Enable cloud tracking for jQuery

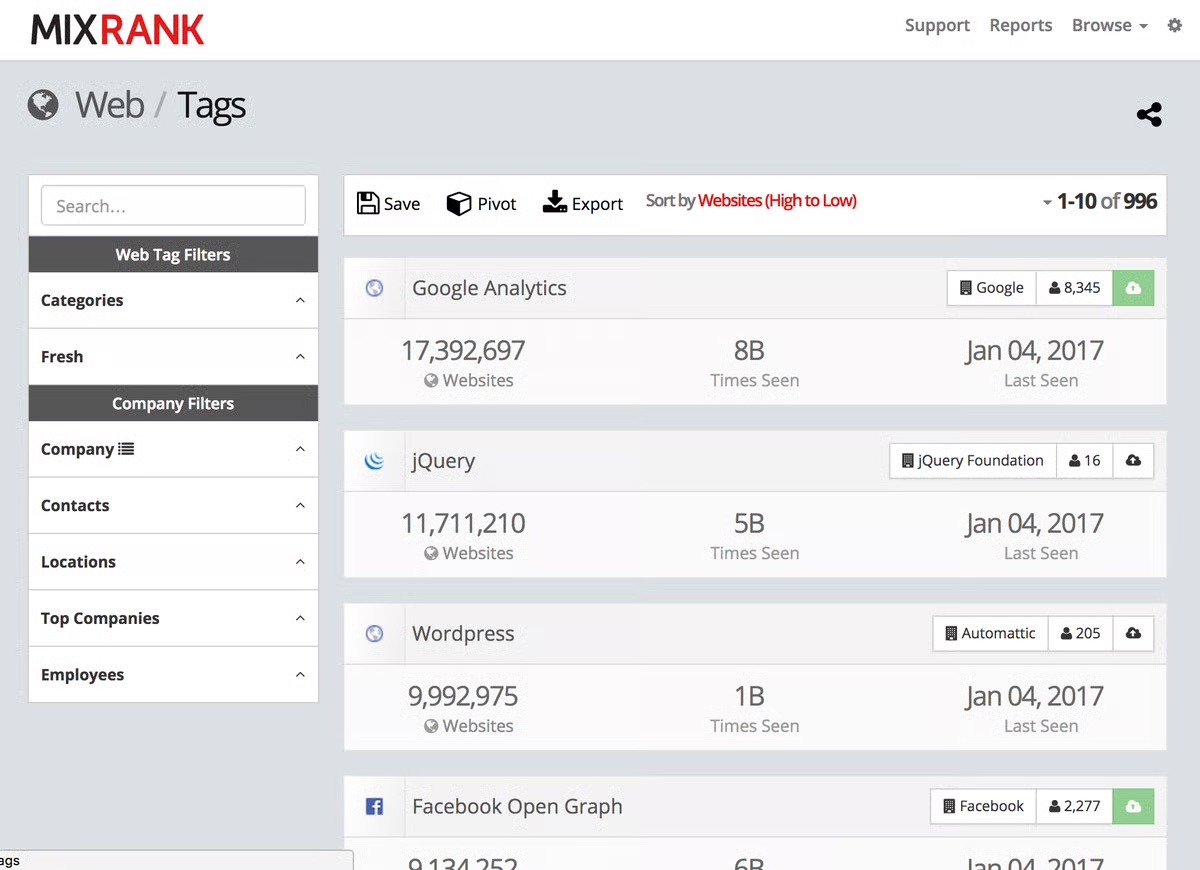[x=1133, y=460]
